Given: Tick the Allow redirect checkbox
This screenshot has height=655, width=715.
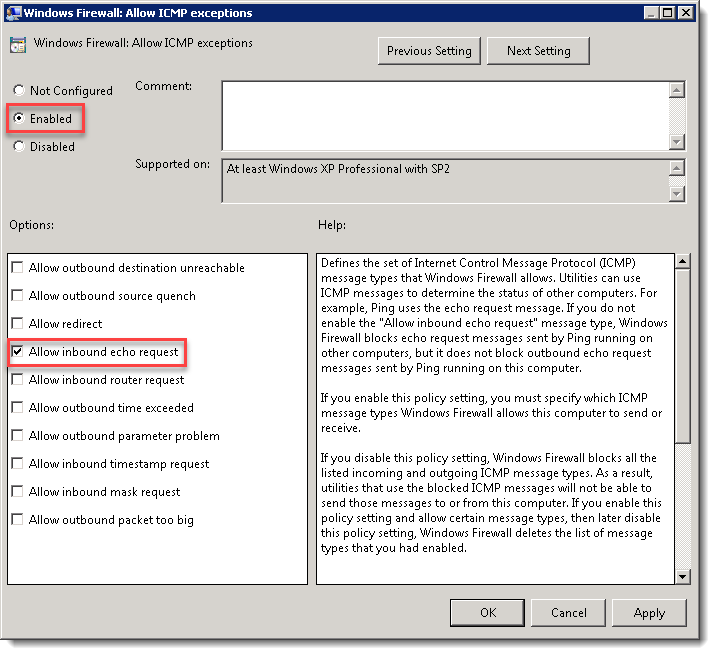Looking at the screenshot, I should (x=17, y=324).
